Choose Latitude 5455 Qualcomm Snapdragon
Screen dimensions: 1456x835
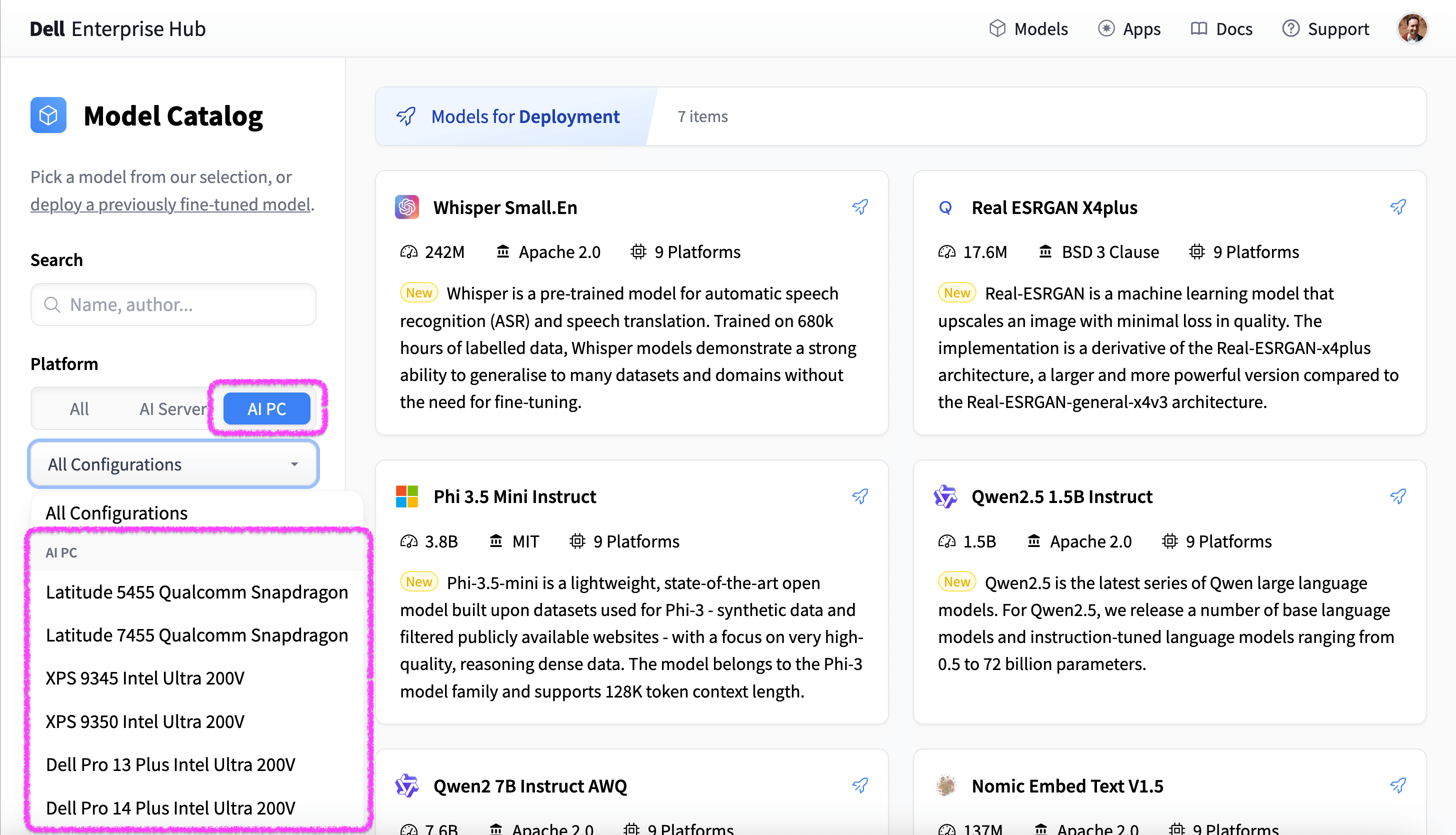pyautogui.click(x=196, y=592)
